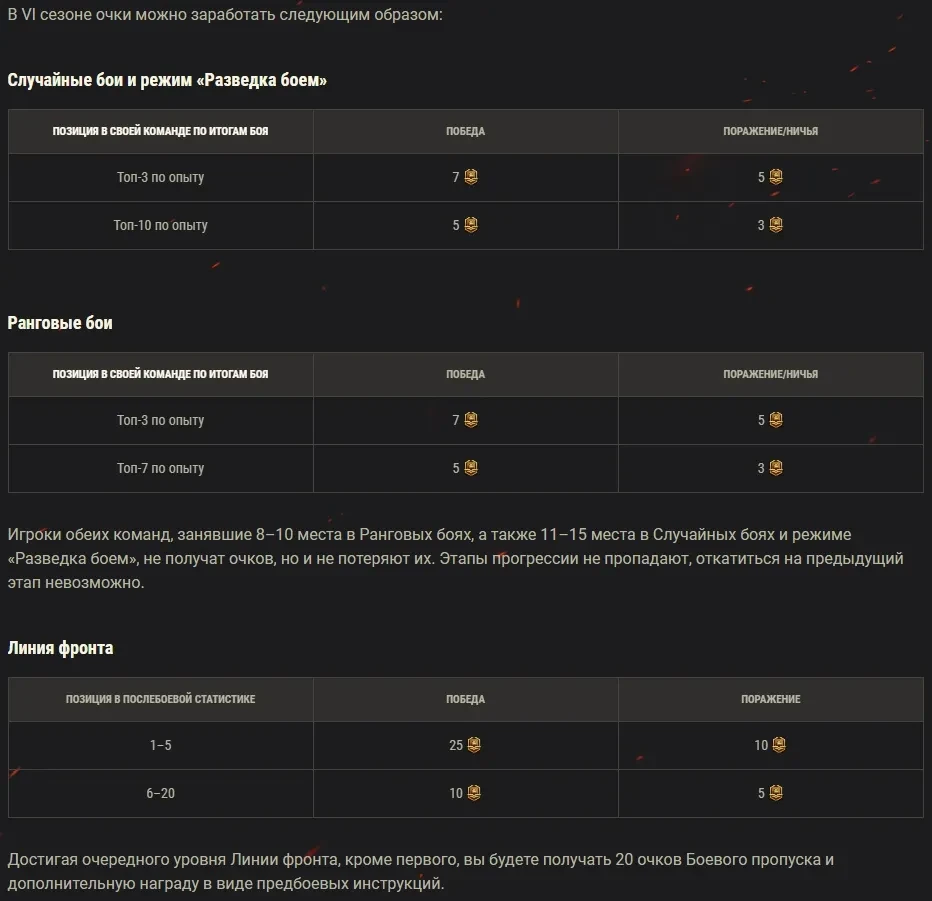Viewport: 932px width, 901px height.
Task: Click points icon beside 7 in Ранговые бои table
Action: (471, 420)
